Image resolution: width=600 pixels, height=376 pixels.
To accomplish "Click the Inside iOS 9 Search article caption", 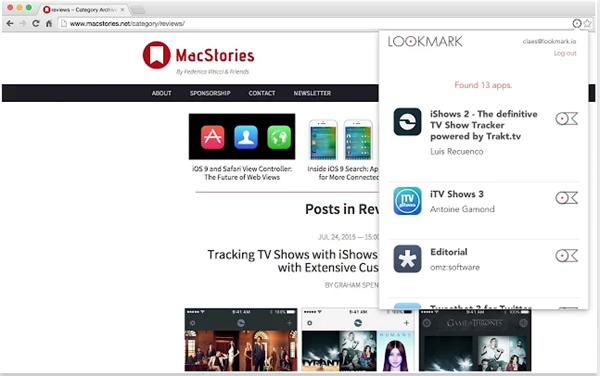I will [x=343, y=173].
